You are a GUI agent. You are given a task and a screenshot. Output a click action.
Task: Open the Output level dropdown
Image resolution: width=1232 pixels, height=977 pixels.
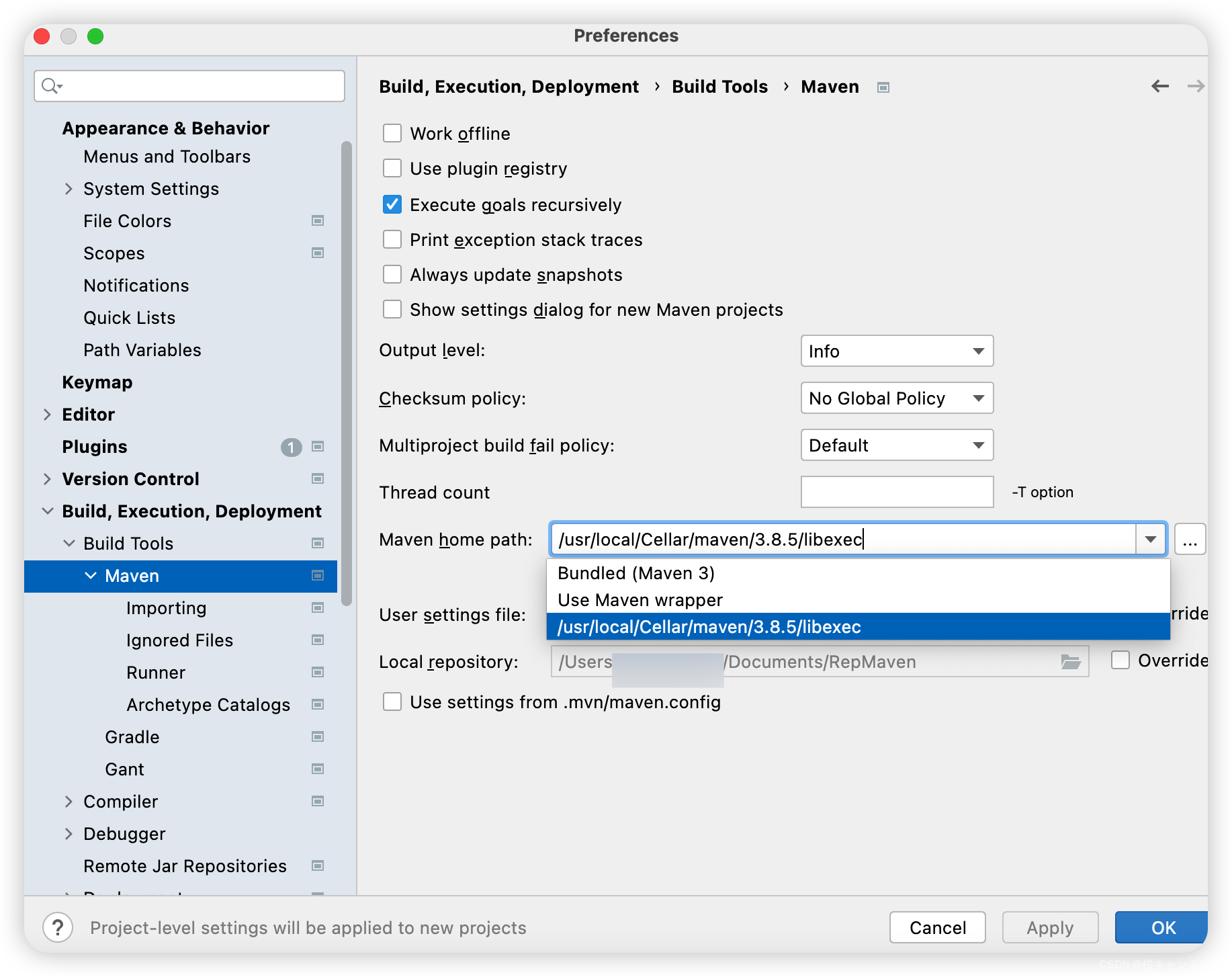[x=897, y=351]
